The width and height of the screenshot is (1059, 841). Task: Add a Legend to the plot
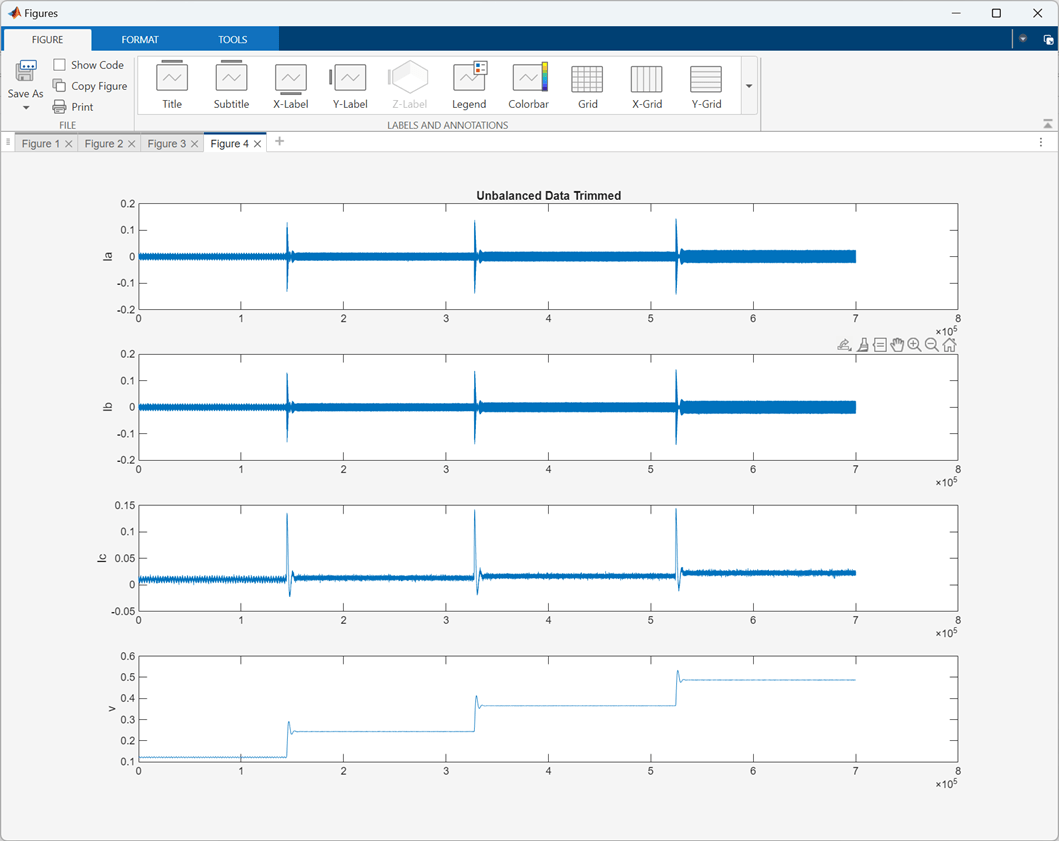click(x=469, y=85)
